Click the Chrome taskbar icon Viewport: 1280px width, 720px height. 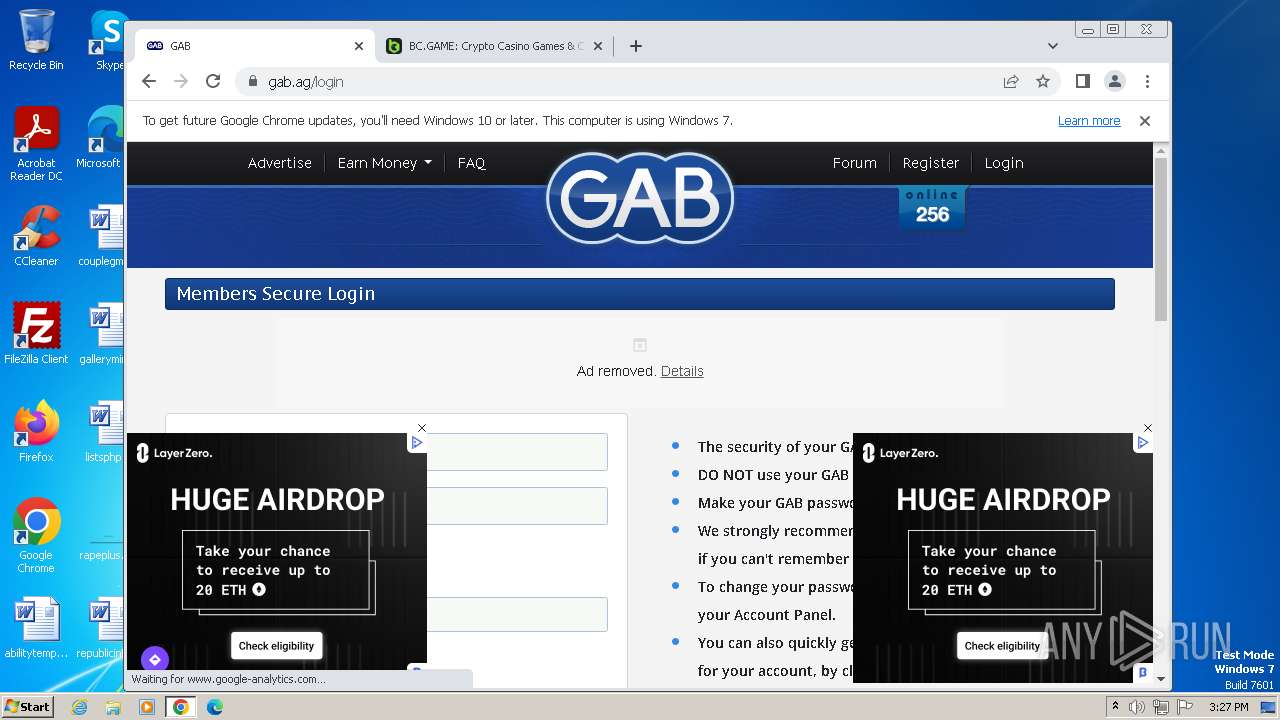tap(181, 707)
